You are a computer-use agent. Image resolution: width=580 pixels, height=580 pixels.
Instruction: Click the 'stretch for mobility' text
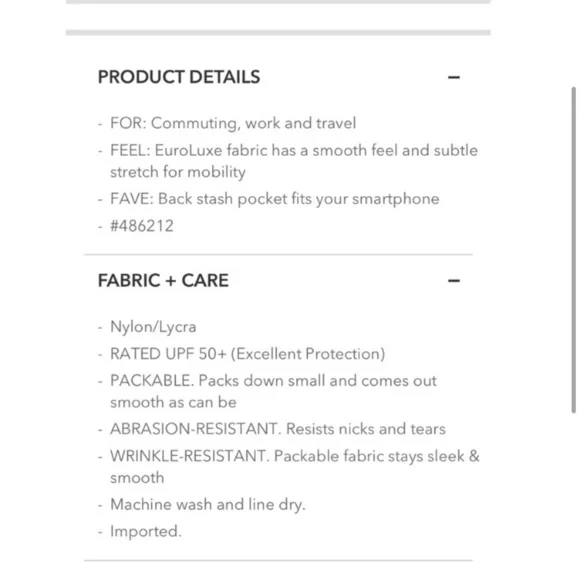(178, 172)
